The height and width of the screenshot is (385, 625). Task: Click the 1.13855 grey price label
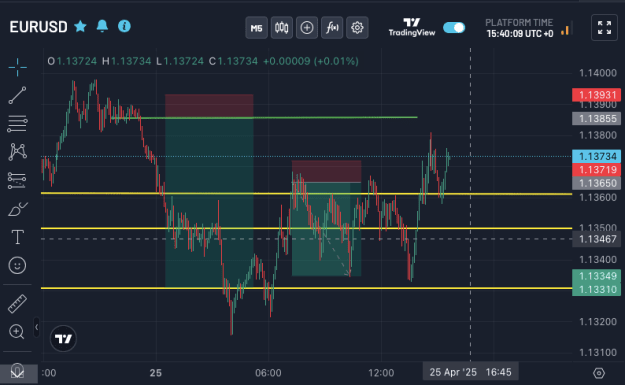(596, 118)
